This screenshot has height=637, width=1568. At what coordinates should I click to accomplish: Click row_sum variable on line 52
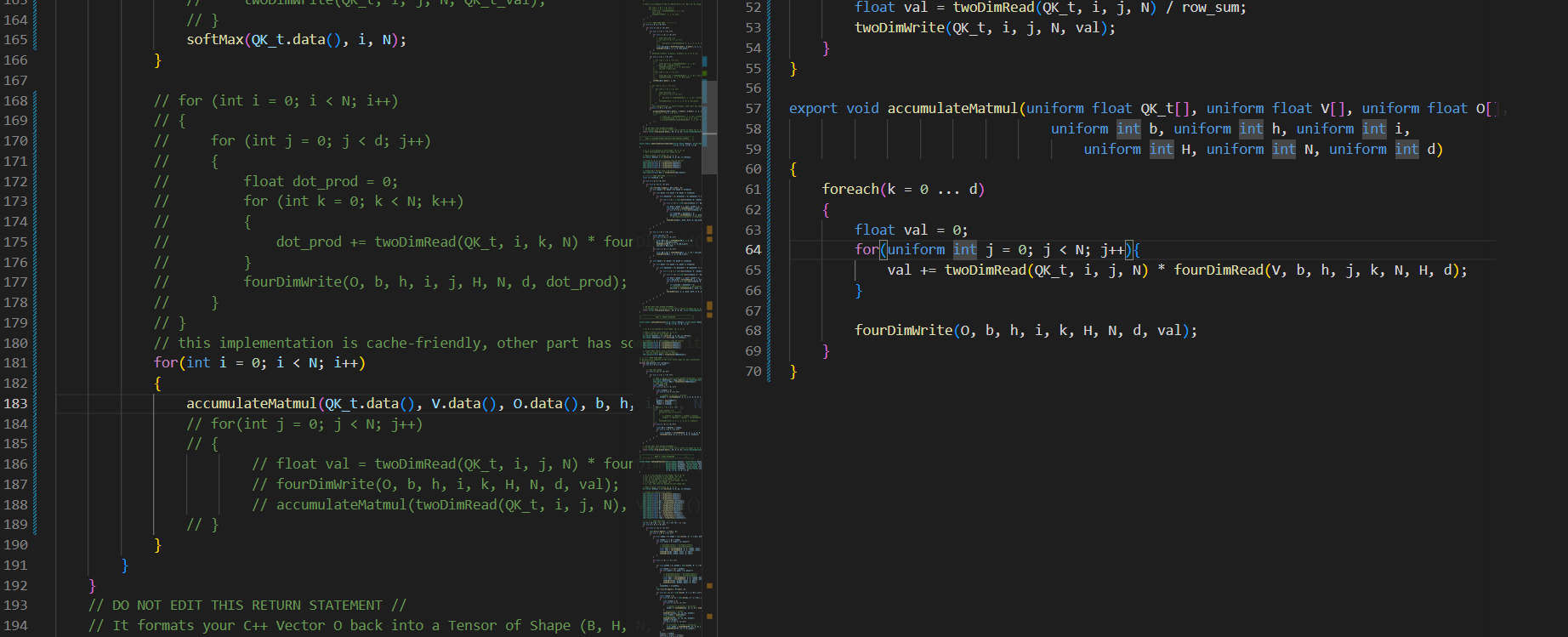[x=1213, y=8]
